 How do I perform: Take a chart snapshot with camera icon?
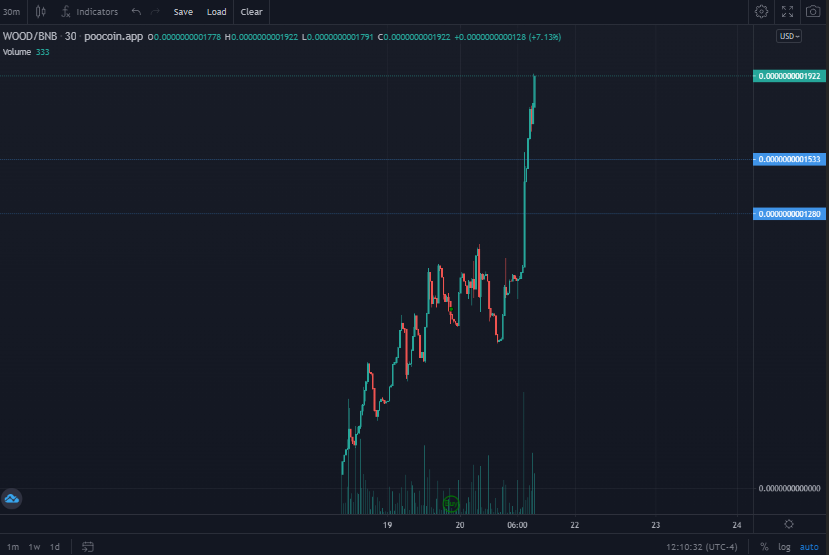(x=813, y=12)
